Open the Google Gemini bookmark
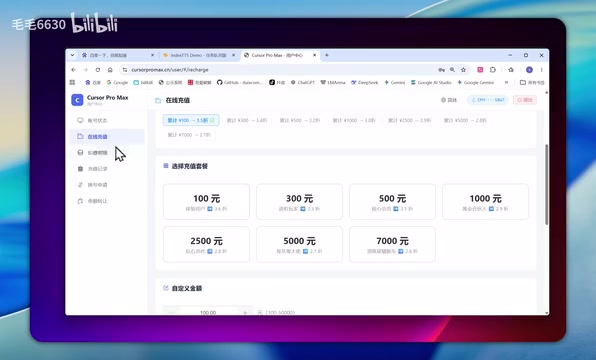This screenshot has width=596, height=360. (x=476, y=82)
